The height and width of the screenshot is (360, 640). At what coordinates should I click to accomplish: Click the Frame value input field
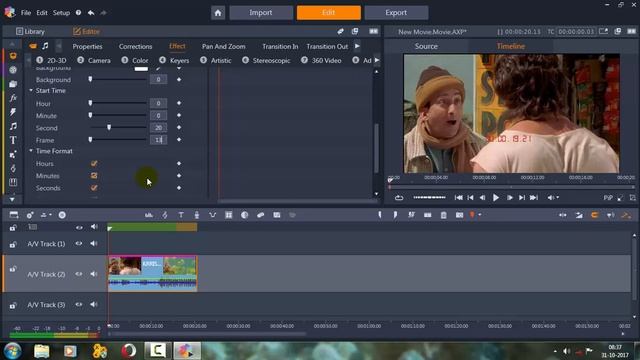[158, 140]
